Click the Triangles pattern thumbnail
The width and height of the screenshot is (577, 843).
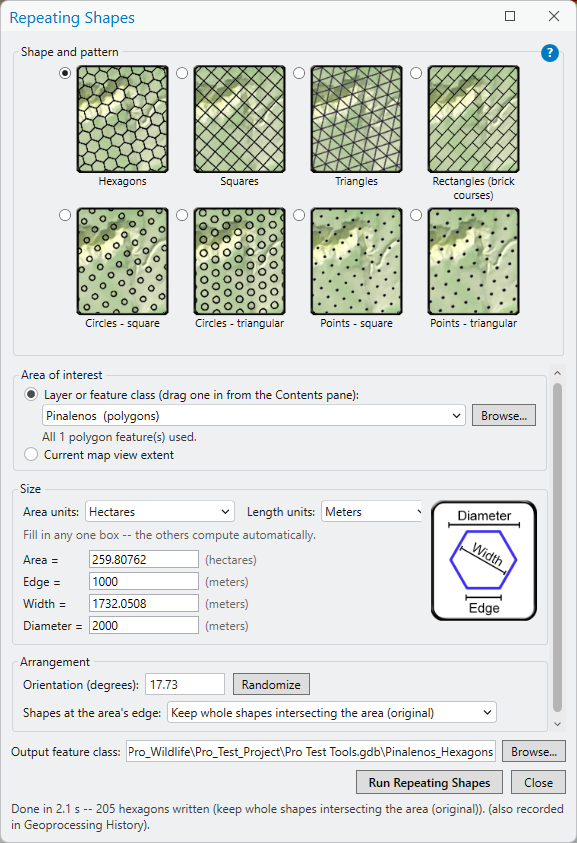click(357, 119)
